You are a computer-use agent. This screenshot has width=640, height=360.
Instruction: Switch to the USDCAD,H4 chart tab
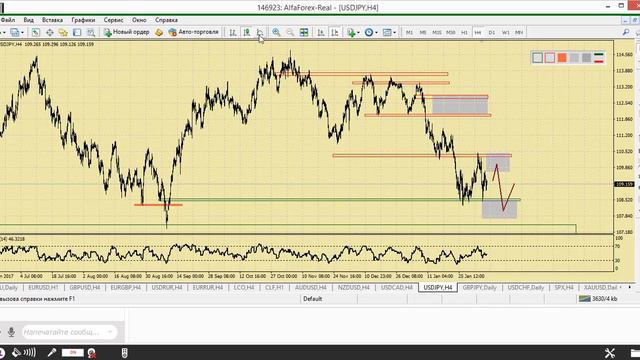(397, 287)
